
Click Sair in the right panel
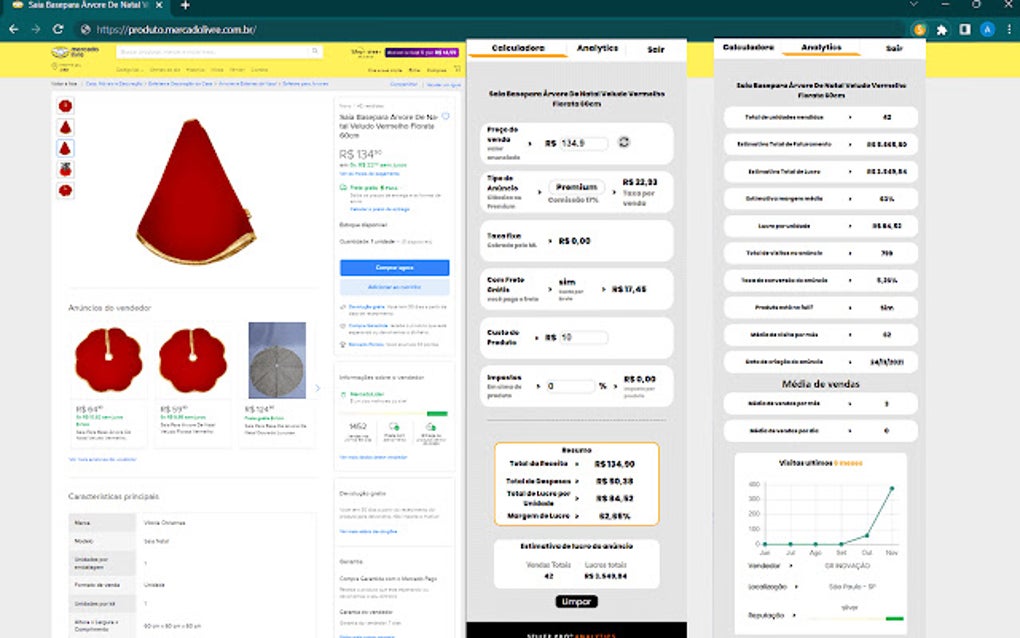click(x=894, y=48)
